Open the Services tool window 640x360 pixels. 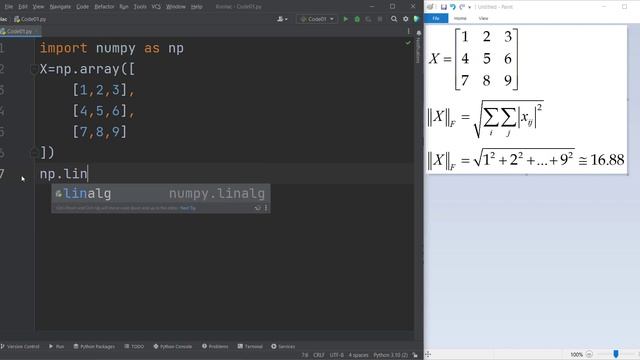tap(283, 347)
